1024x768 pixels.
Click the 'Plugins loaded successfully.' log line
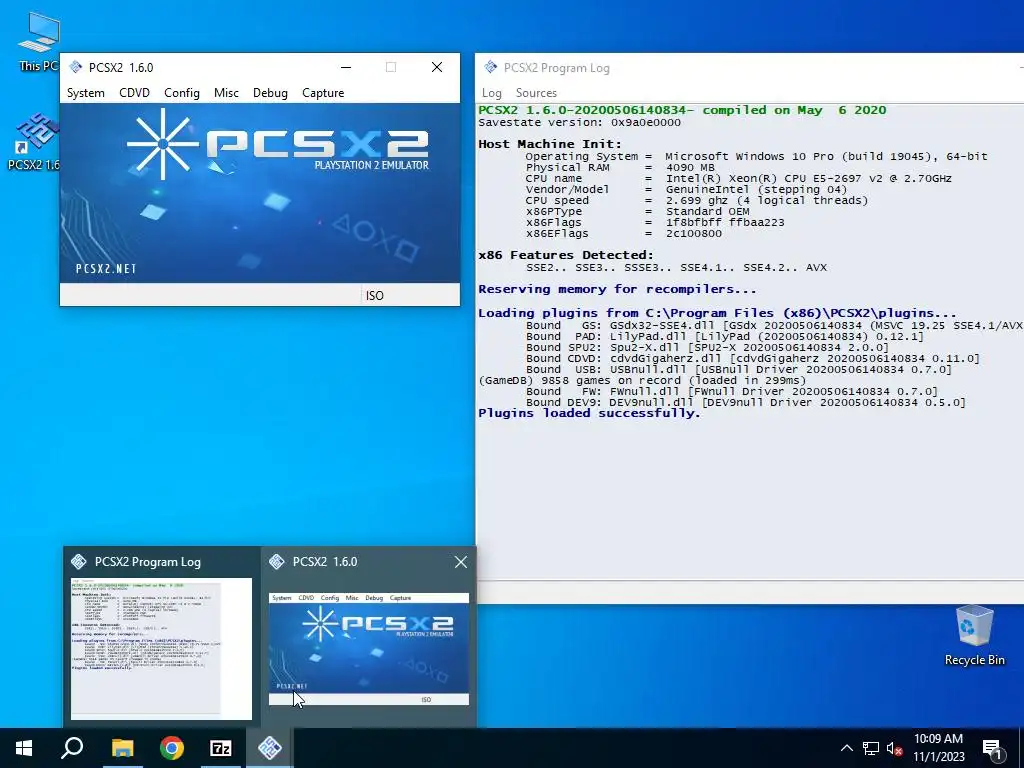[589, 413]
